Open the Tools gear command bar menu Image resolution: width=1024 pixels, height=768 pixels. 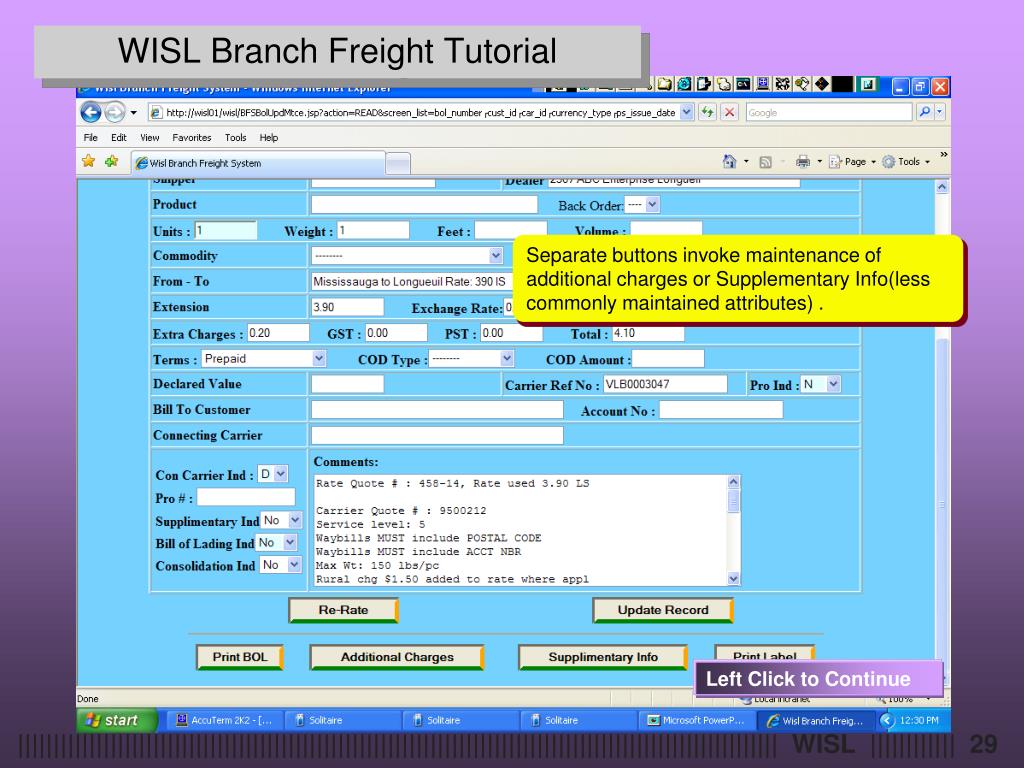tap(905, 161)
